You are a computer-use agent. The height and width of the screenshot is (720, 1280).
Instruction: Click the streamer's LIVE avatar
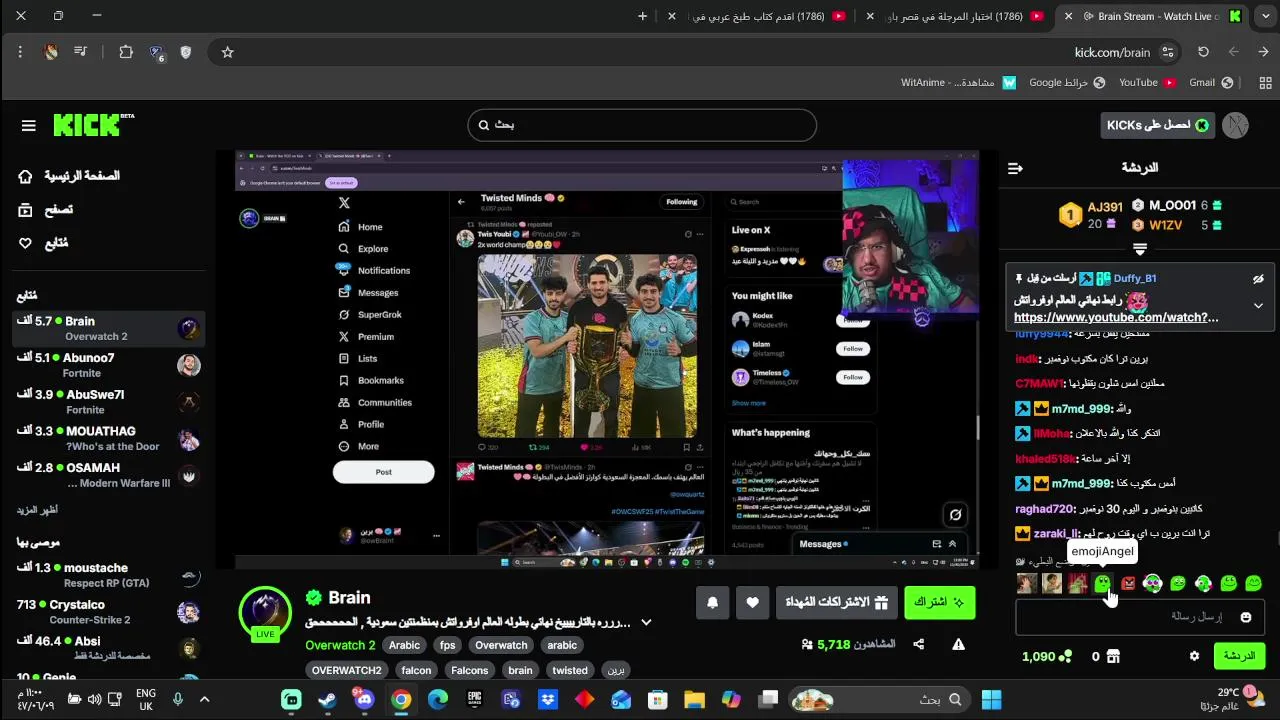point(265,612)
